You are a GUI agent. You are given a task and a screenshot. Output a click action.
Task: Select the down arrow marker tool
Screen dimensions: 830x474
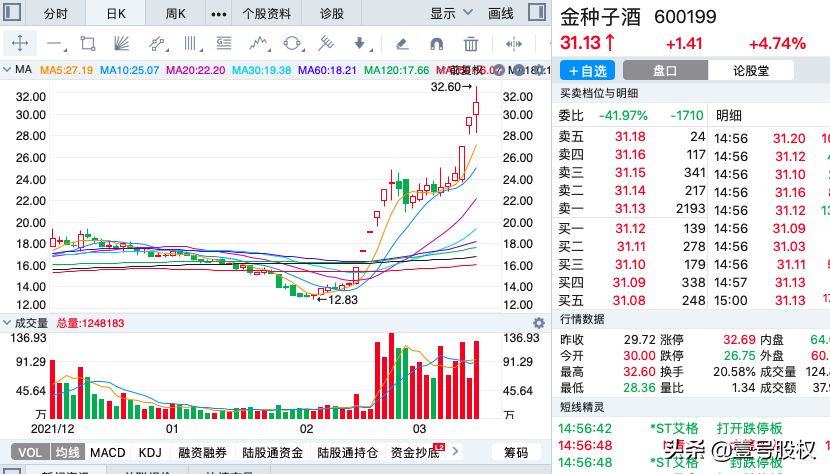point(362,43)
